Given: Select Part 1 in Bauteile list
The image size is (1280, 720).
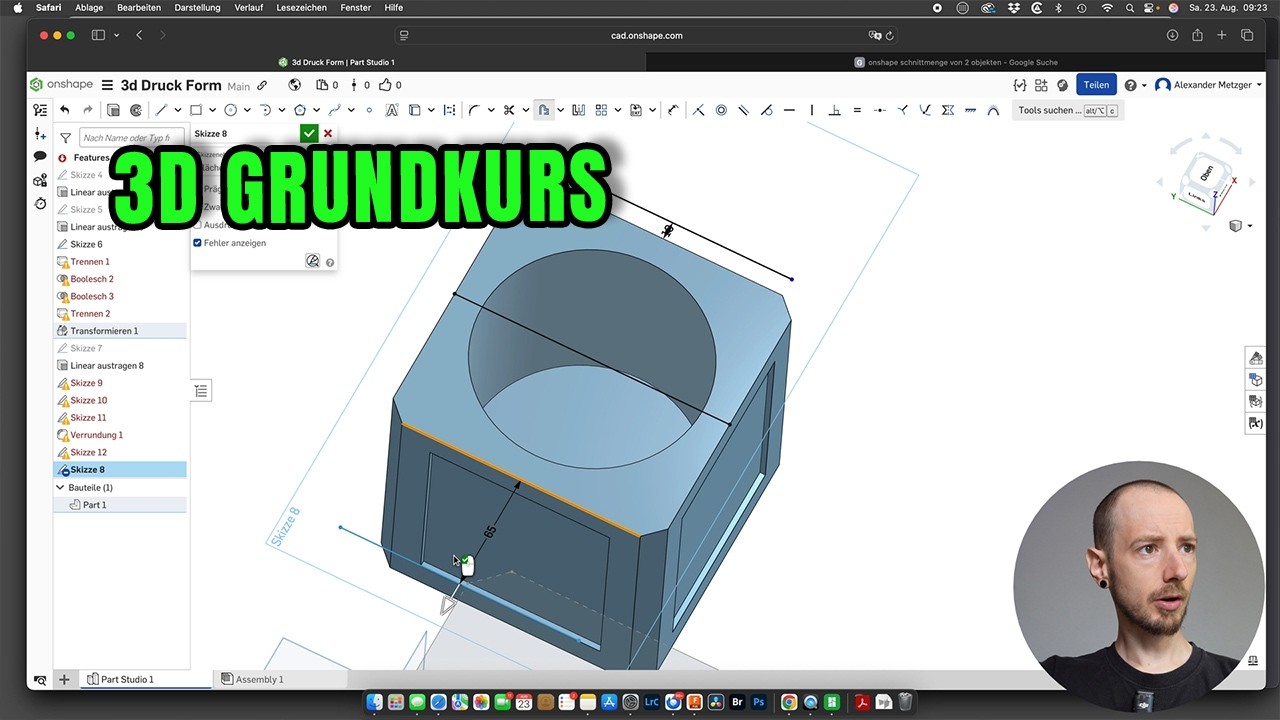Looking at the screenshot, I should tap(120, 505).
